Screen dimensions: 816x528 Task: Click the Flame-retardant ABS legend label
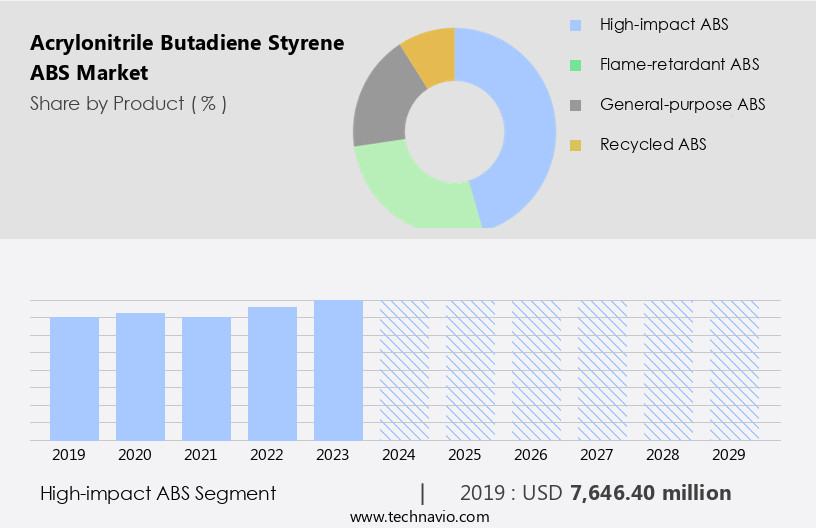679,65
